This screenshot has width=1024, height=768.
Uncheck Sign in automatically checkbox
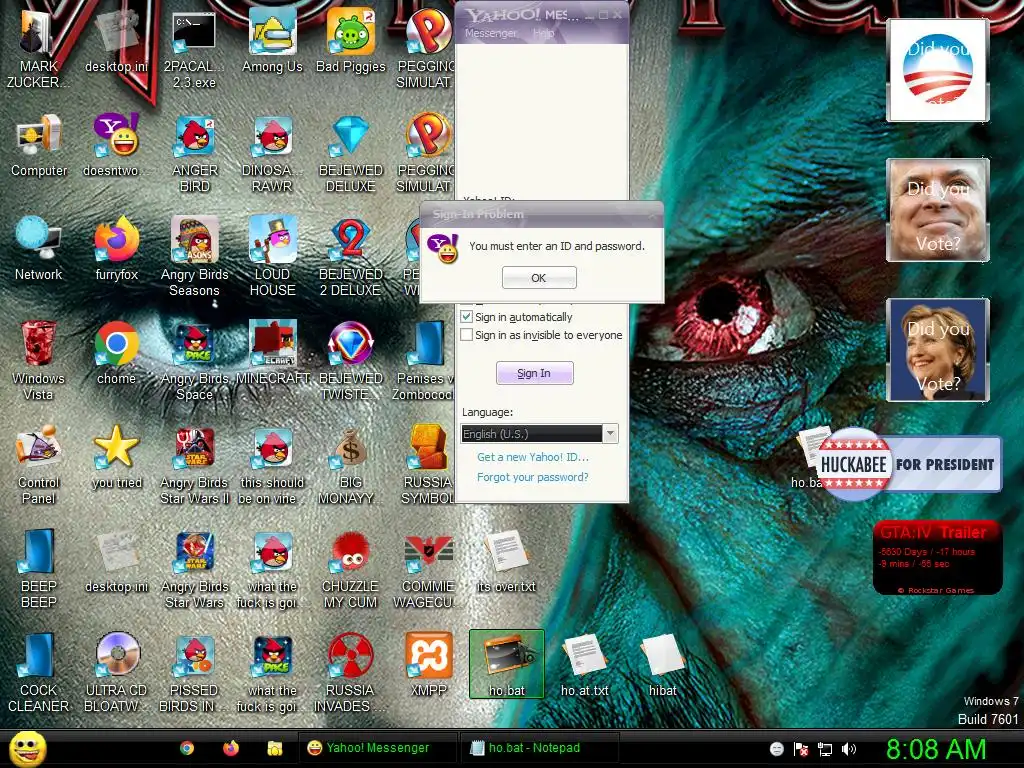pyautogui.click(x=466, y=317)
